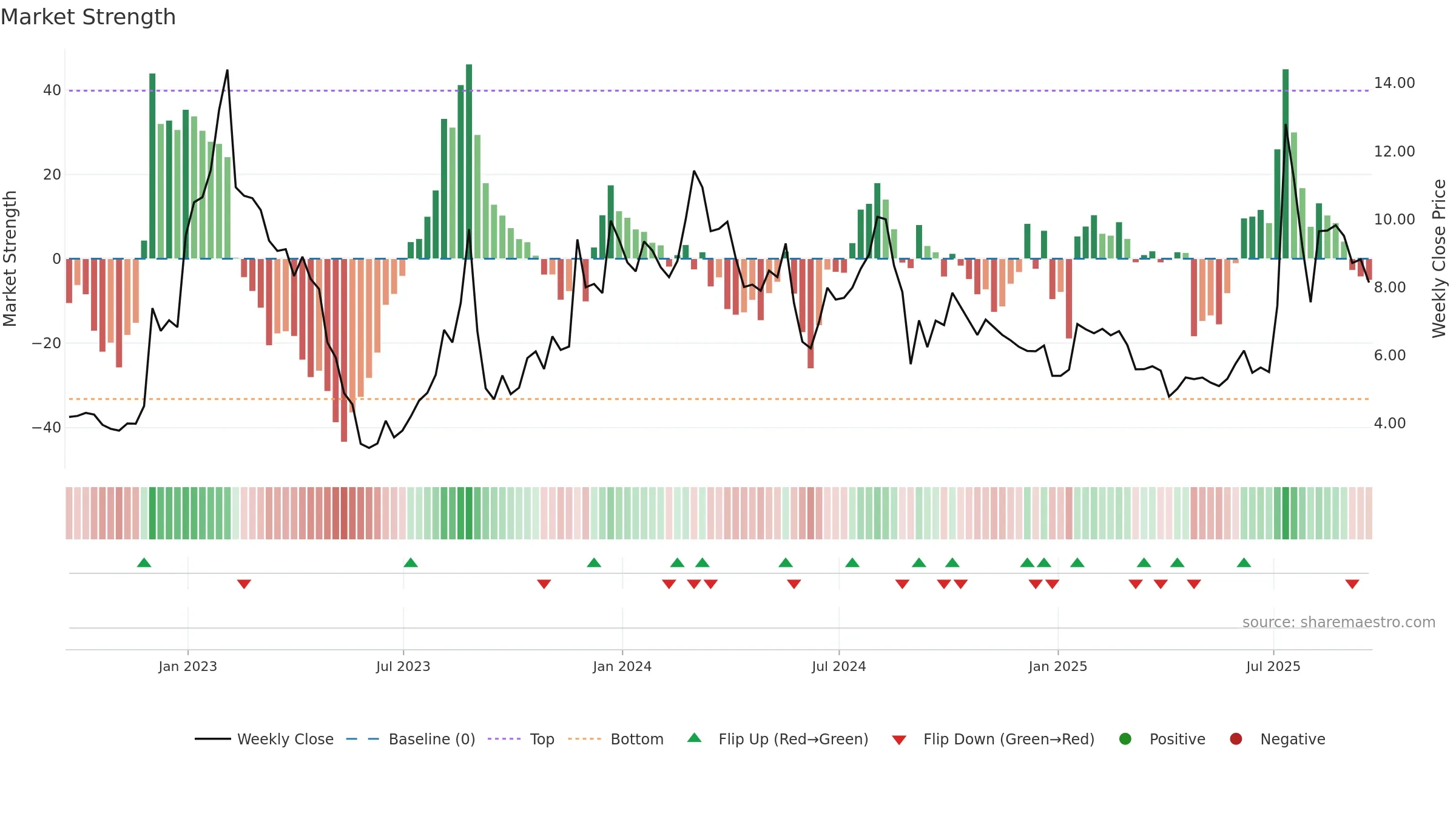Select the Jan 2023 x-axis label
This screenshot has height=819, width=1456.
[x=187, y=666]
